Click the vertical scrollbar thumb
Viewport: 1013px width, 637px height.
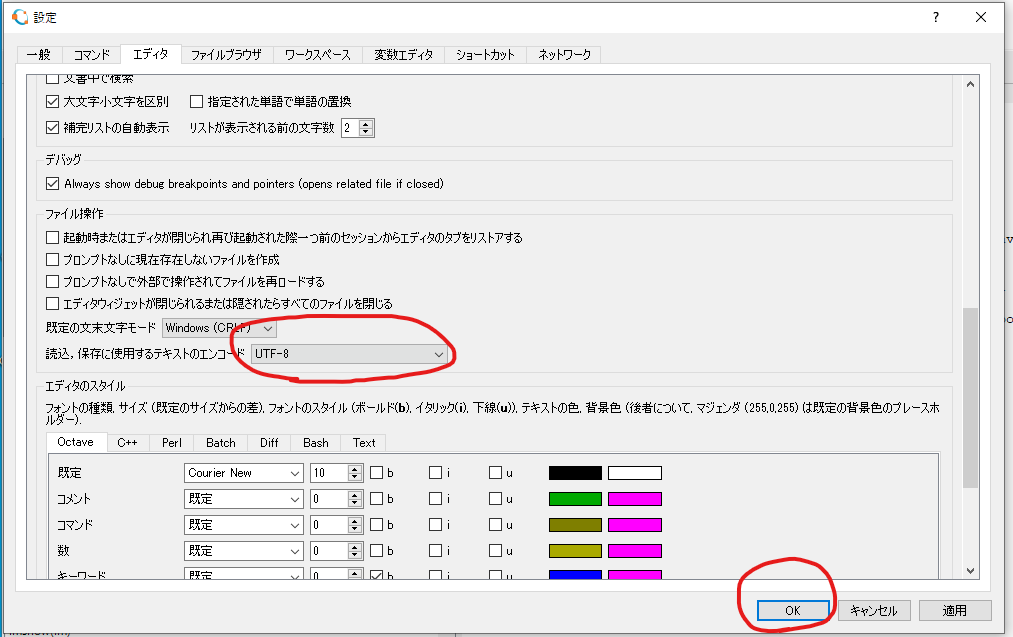(969, 397)
